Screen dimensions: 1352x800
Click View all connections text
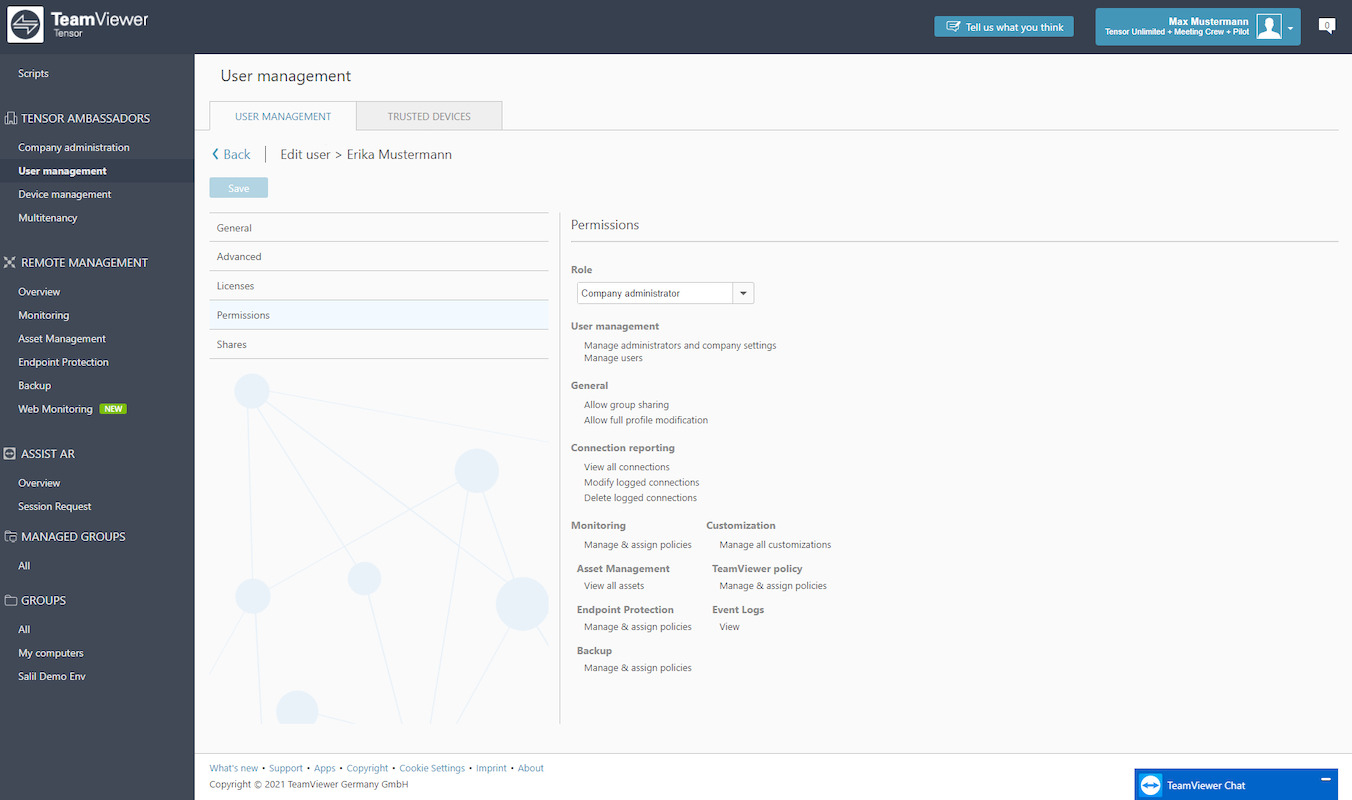(x=627, y=467)
